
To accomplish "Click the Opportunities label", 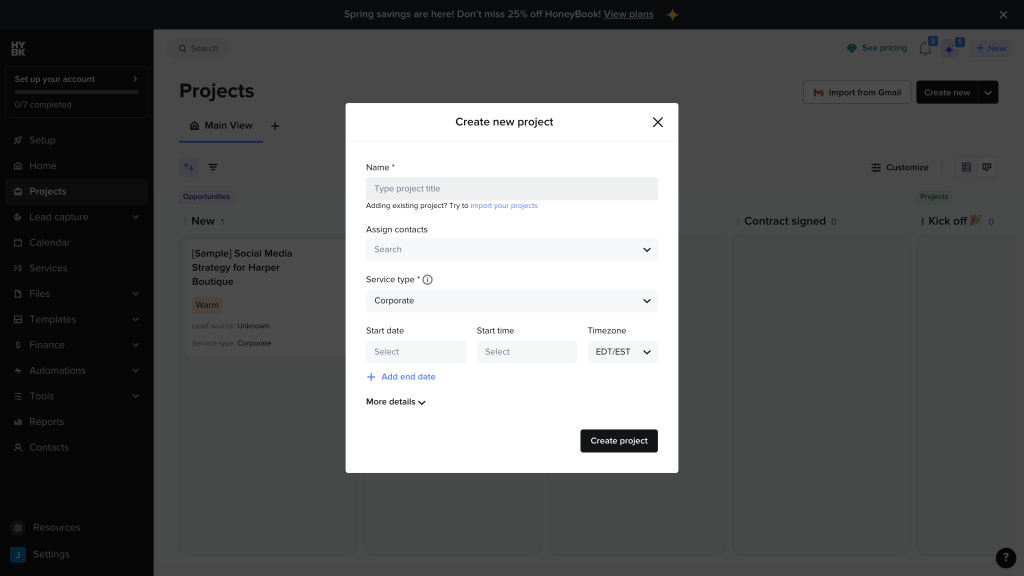I will [206, 197].
